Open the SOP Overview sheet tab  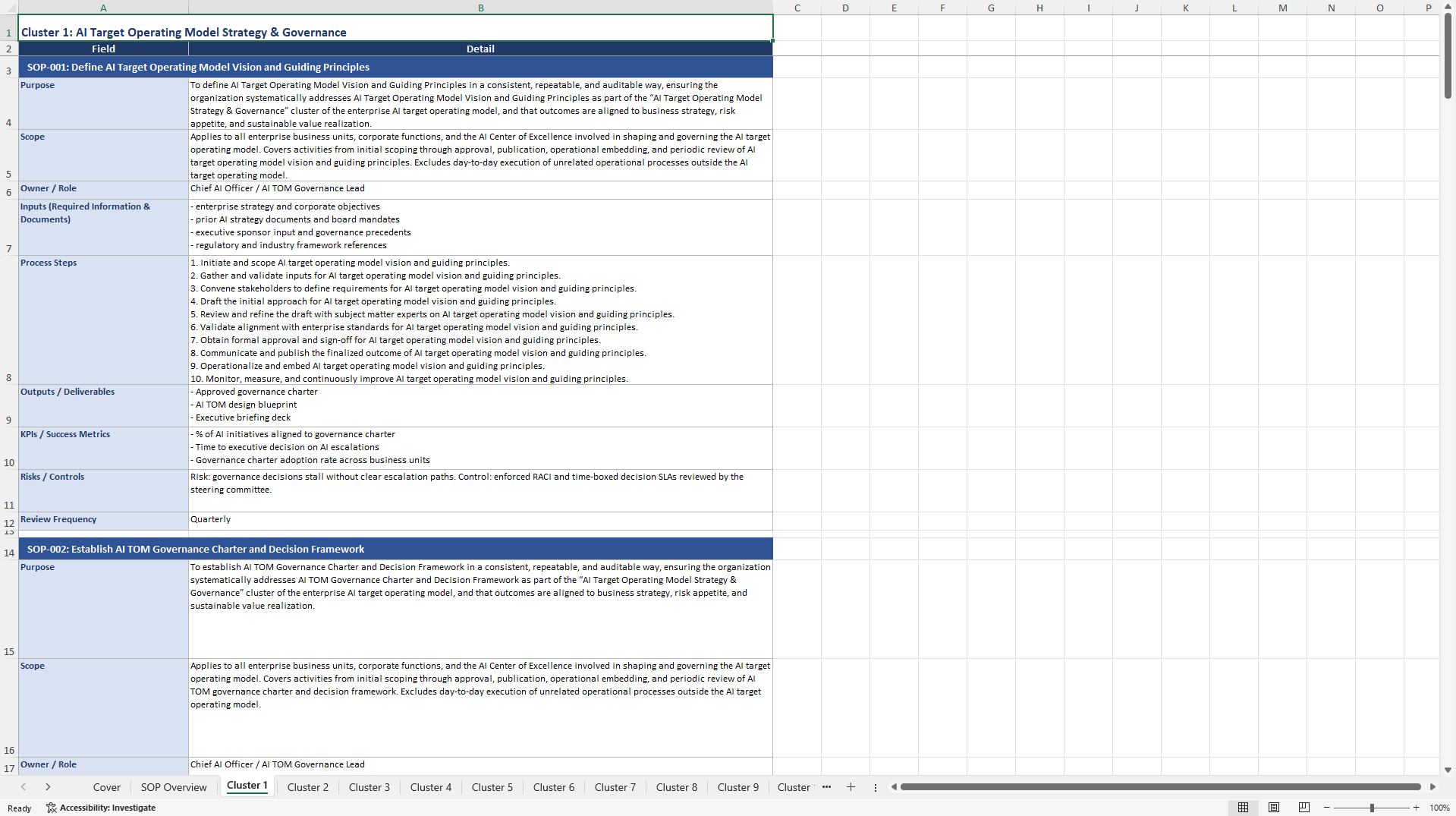click(x=174, y=787)
